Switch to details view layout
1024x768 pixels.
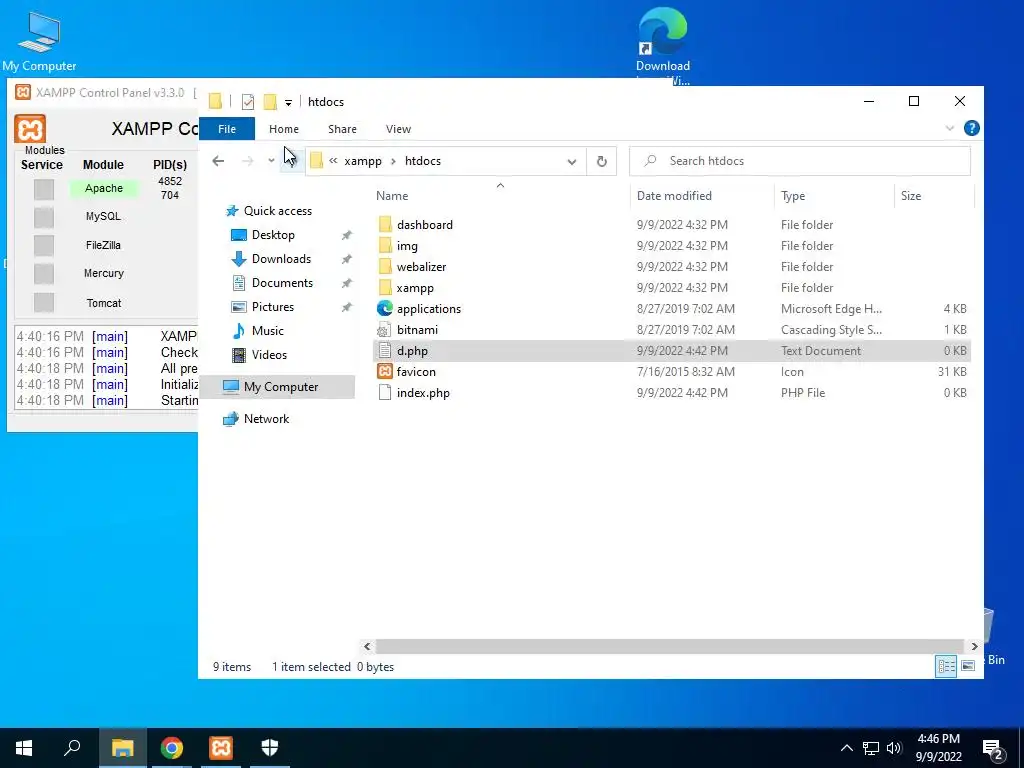(946, 665)
